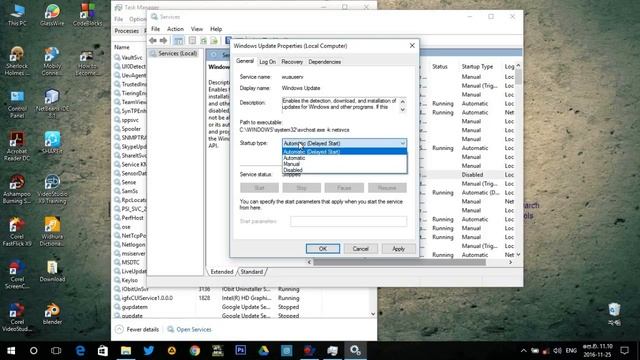Show hidden system tray icons
This screenshot has width=640, height=360.
tap(524, 351)
